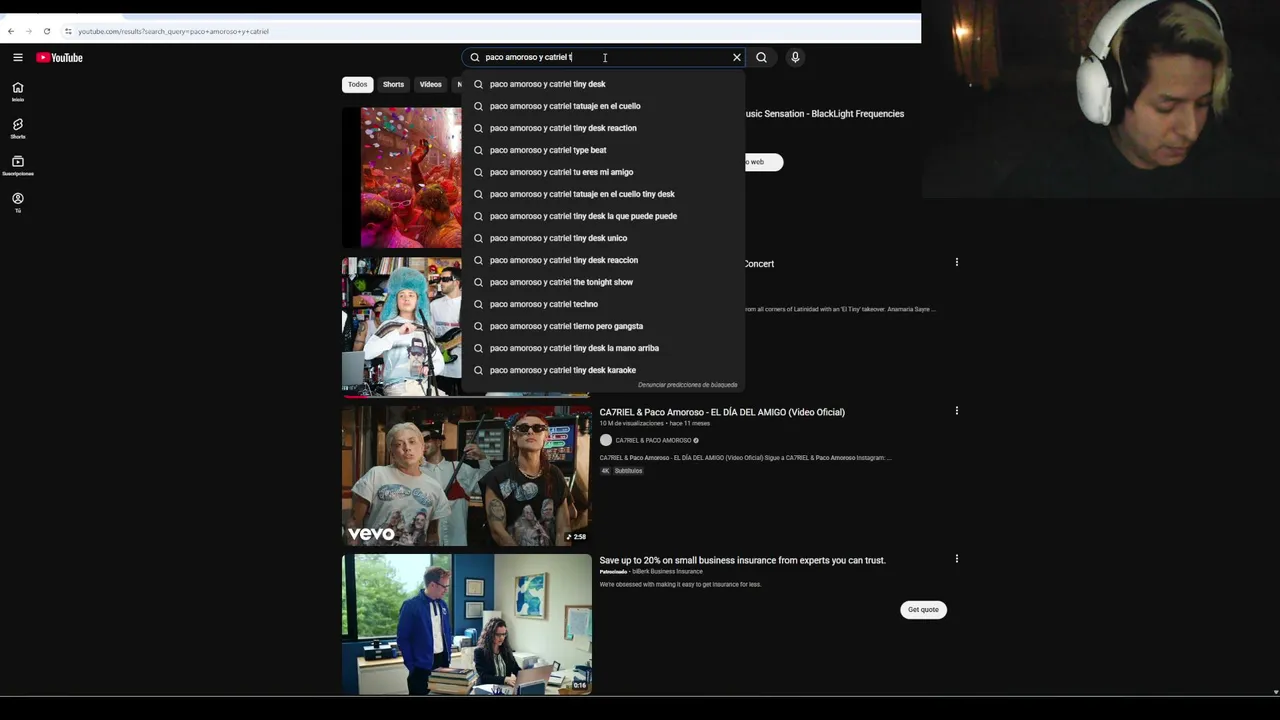
Task: Click the YouTube logo
Action: coord(60,57)
